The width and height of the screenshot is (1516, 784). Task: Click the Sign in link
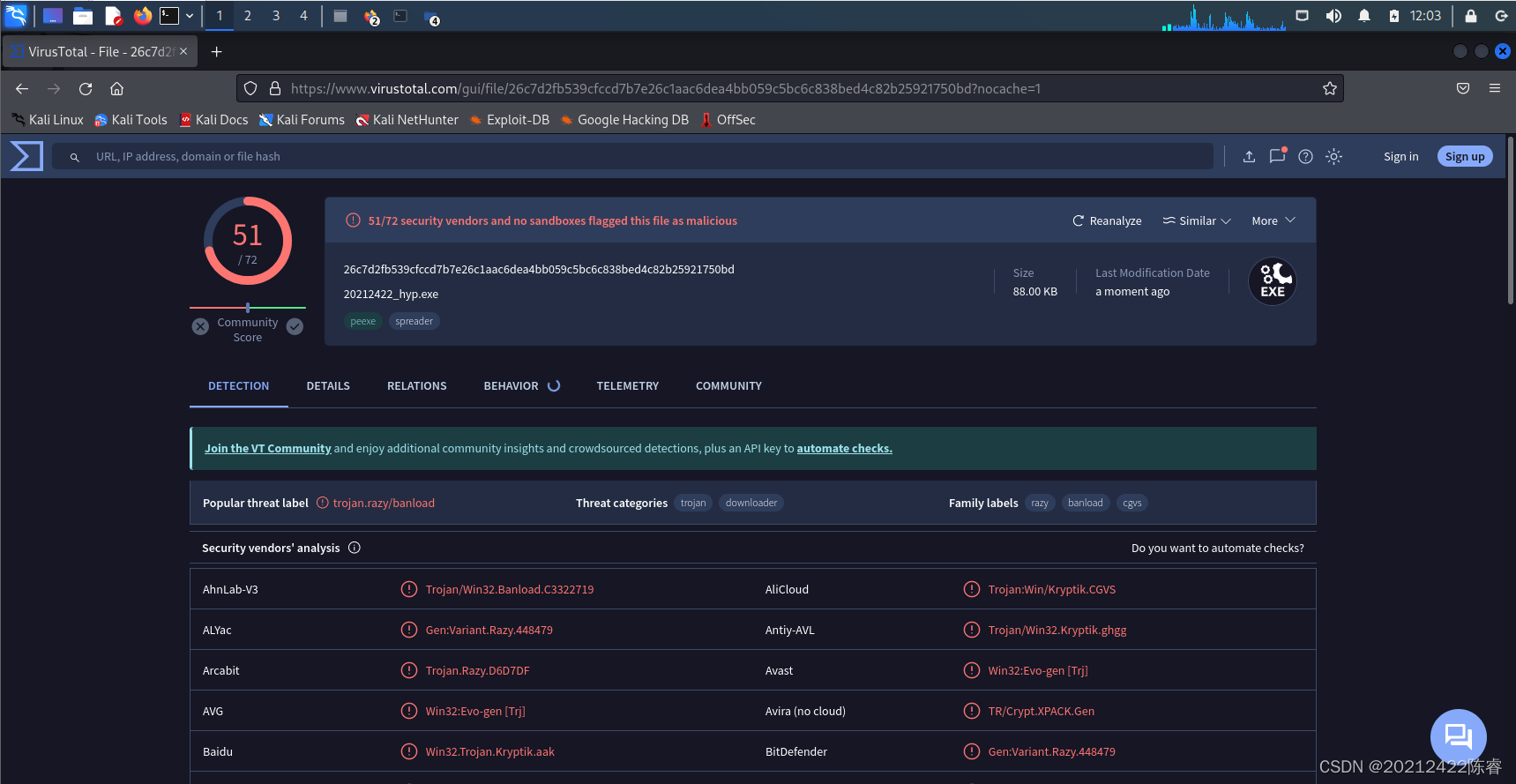point(1400,156)
